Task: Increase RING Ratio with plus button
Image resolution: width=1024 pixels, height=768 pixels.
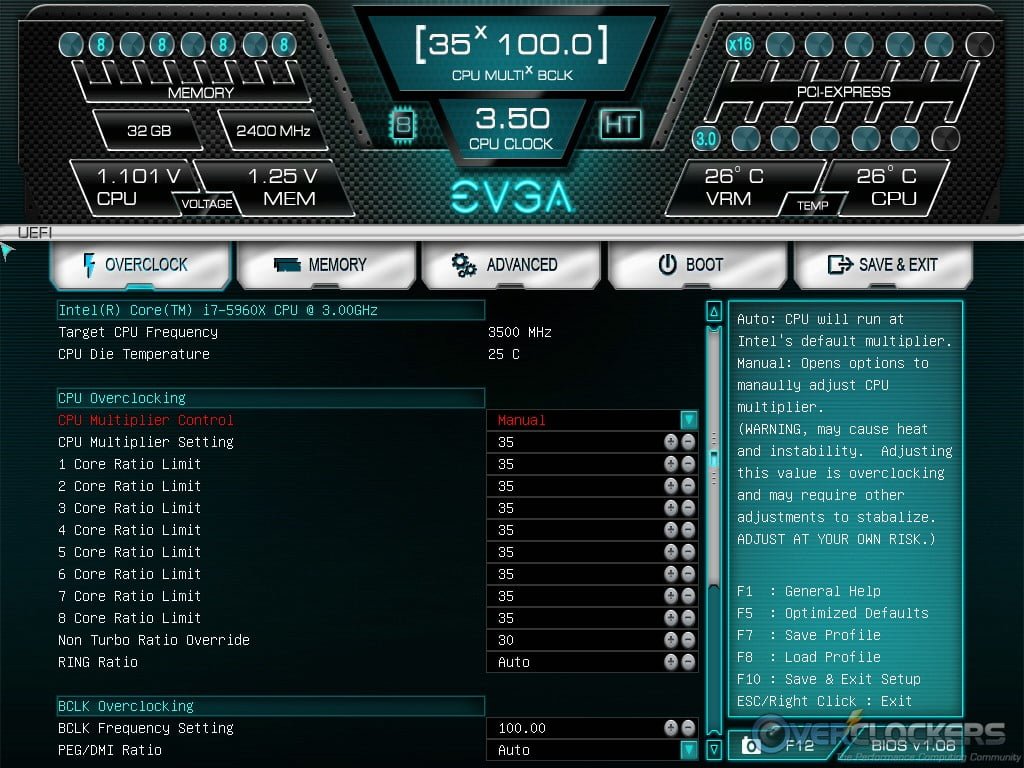Action: pyautogui.click(x=671, y=662)
